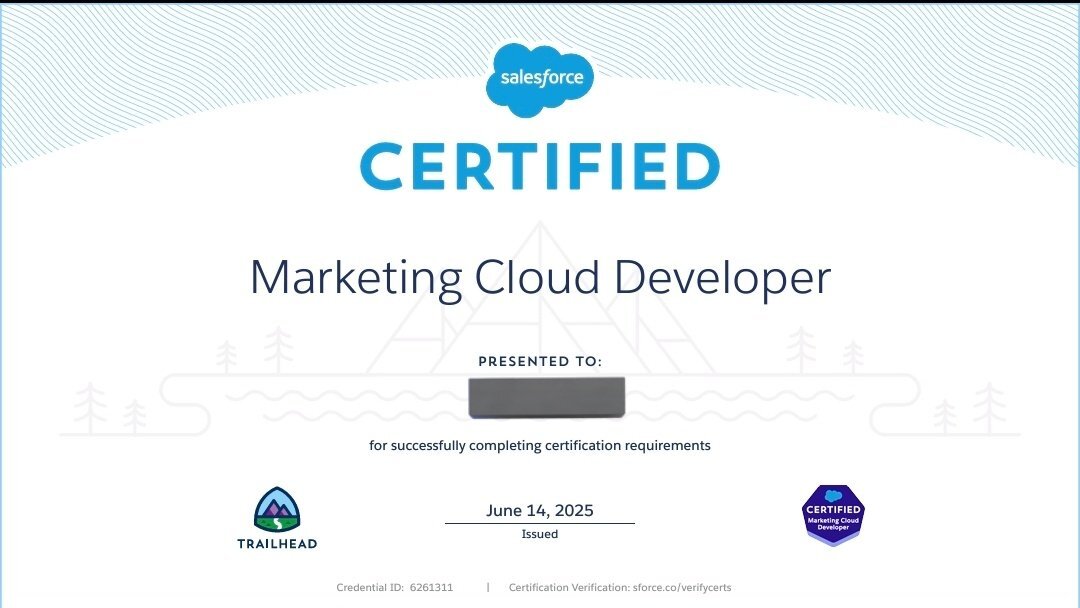The image size is (1080, 608).
Task: Click the Salesforce cloud logo
Action: [539, 80]
